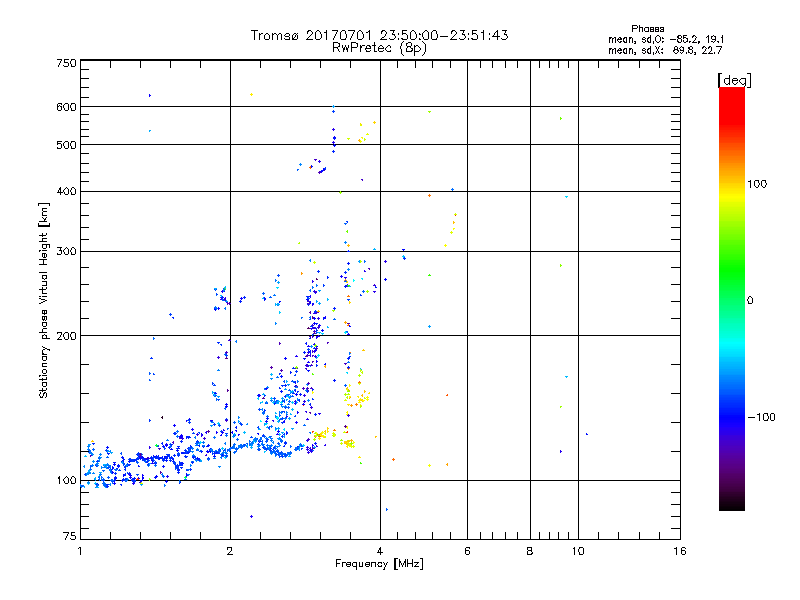Click the x-axis tick label '6'
The width and height of the screenshot is (800, 600).
[467, 551]
